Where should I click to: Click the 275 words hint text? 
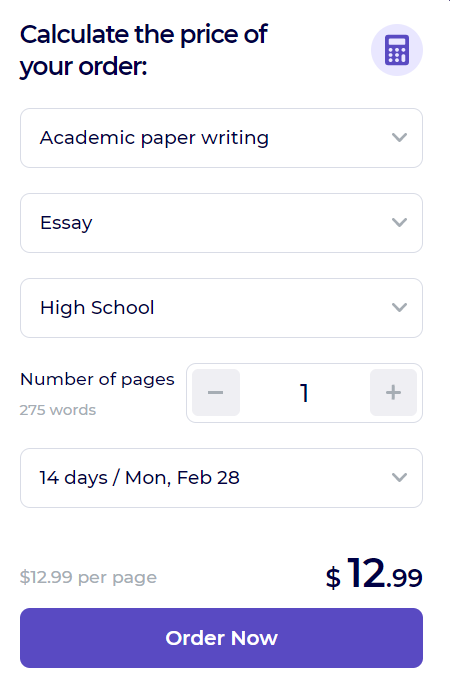click(58, 410)
